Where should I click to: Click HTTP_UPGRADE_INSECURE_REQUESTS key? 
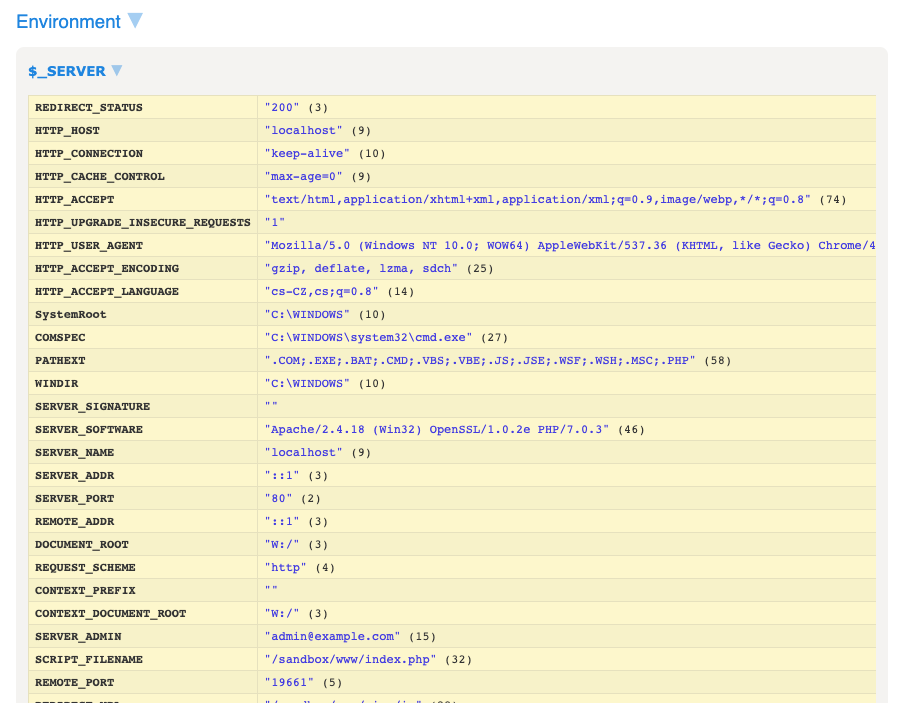pyautogui.click(x=143, y=222)
